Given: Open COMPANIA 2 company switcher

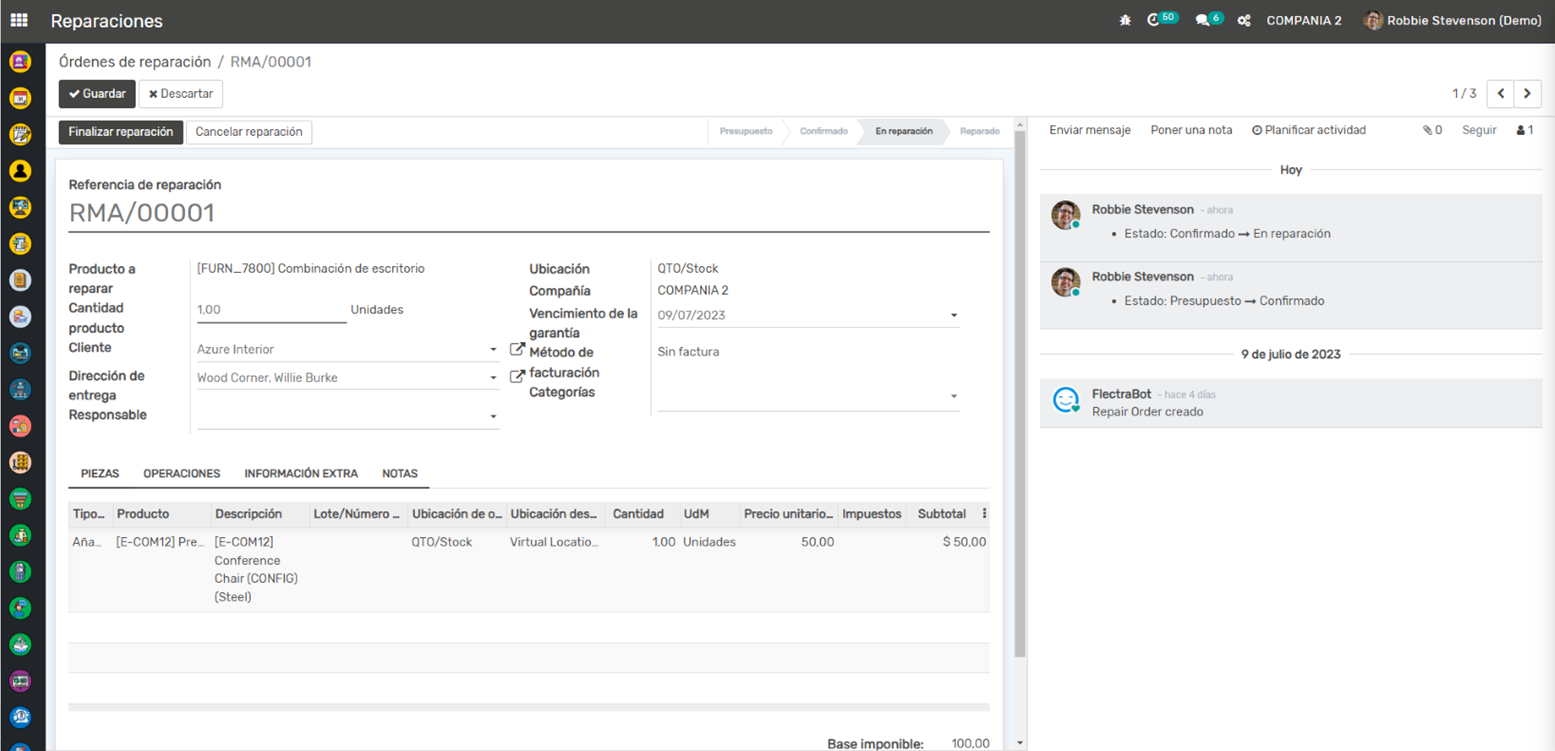Looking at the screenshot, I should tap(1304, 20).
